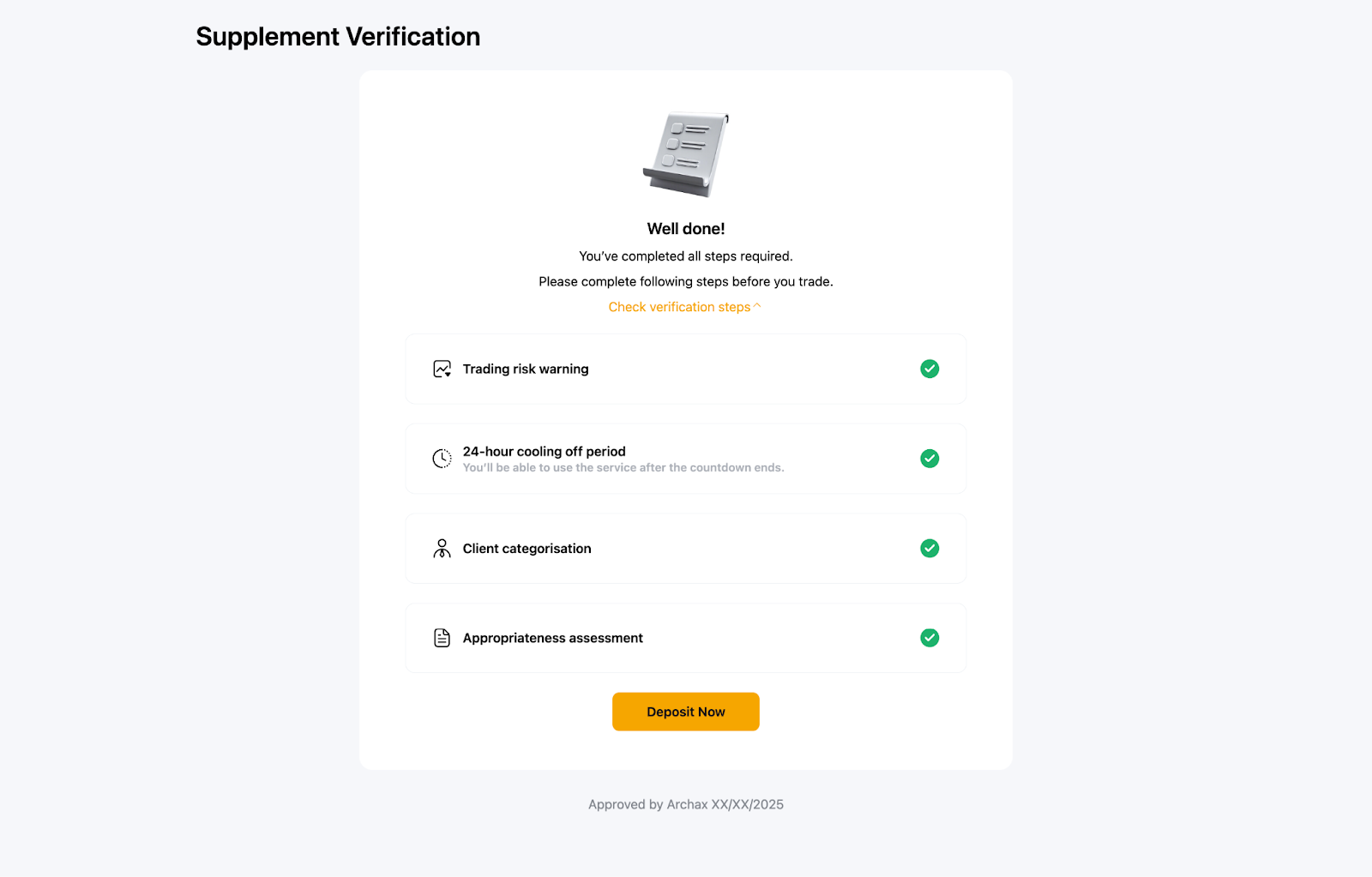The width and height of the screenshot is (1372, 877).
Task: Open the Check verification steps link
Action: click(679, 307)
